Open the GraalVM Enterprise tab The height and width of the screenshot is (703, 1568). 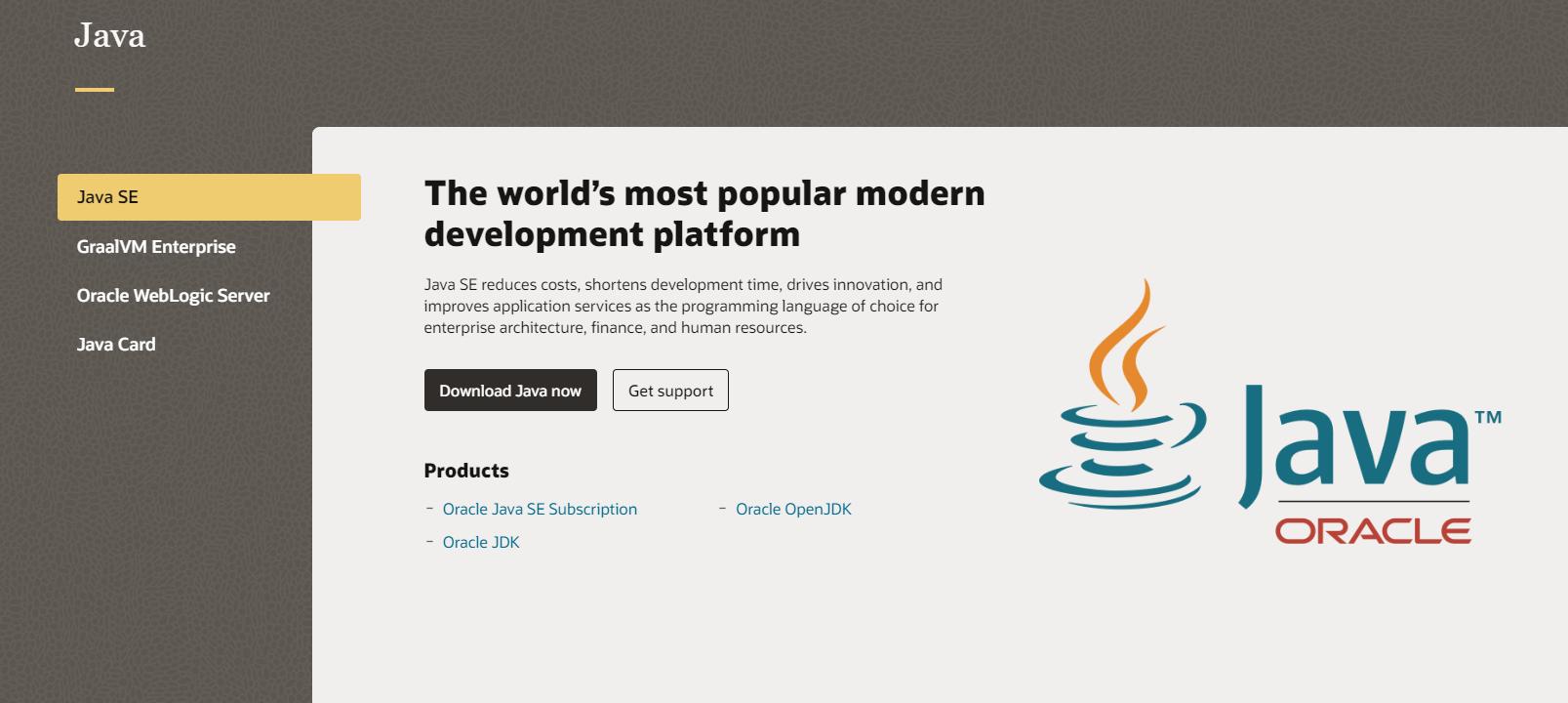(156, 247)
